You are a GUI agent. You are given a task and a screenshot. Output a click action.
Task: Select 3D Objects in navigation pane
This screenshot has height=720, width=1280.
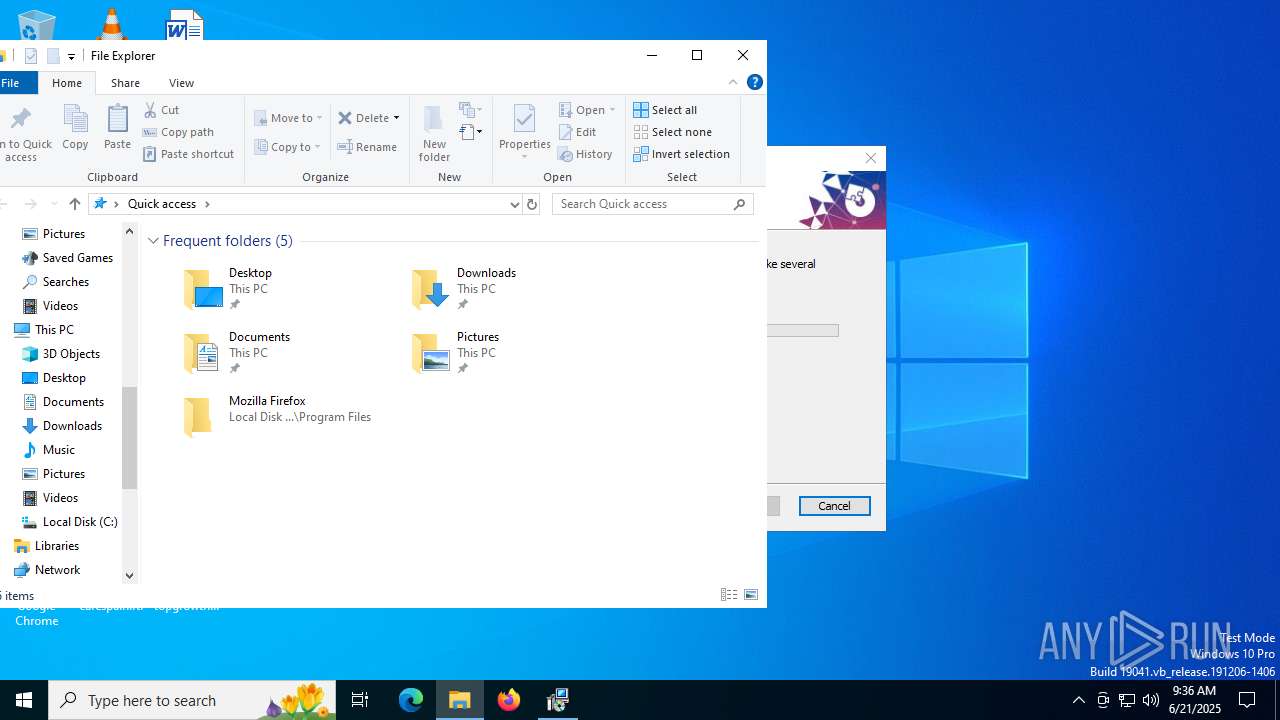(x=61, y=354)
